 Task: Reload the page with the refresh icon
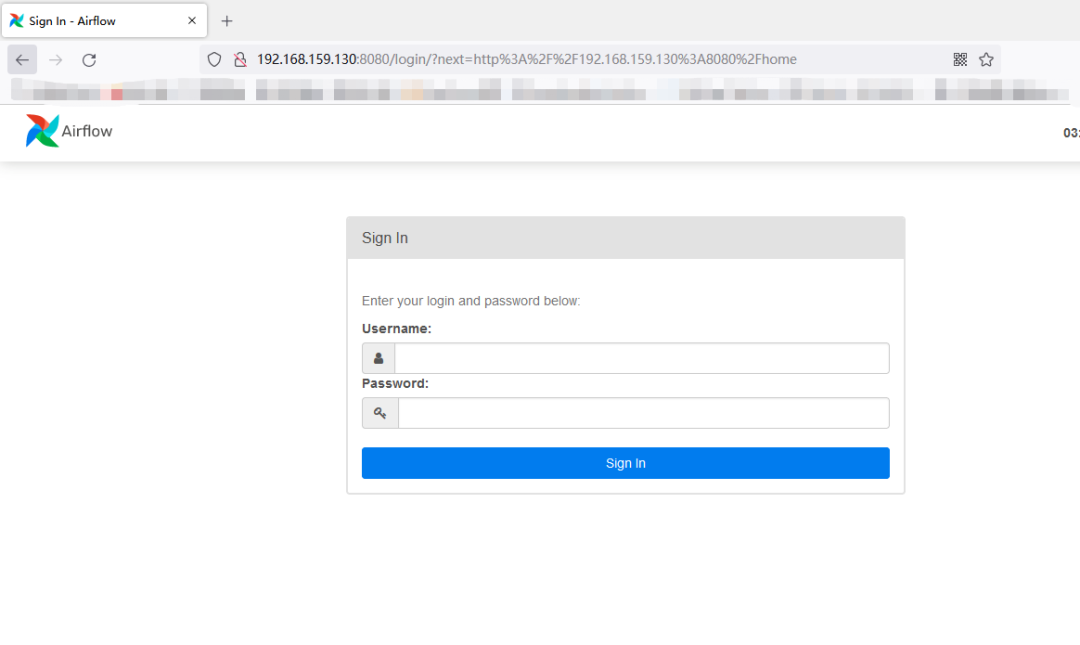tap(89, 60)
